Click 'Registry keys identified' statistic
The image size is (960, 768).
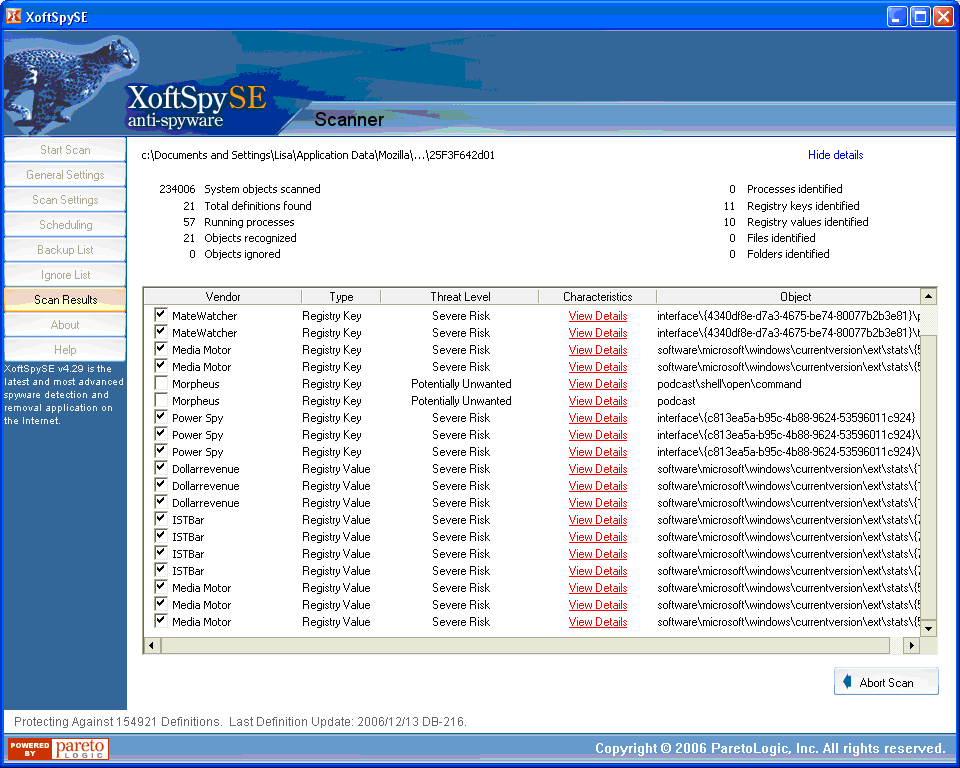point(792,206)
